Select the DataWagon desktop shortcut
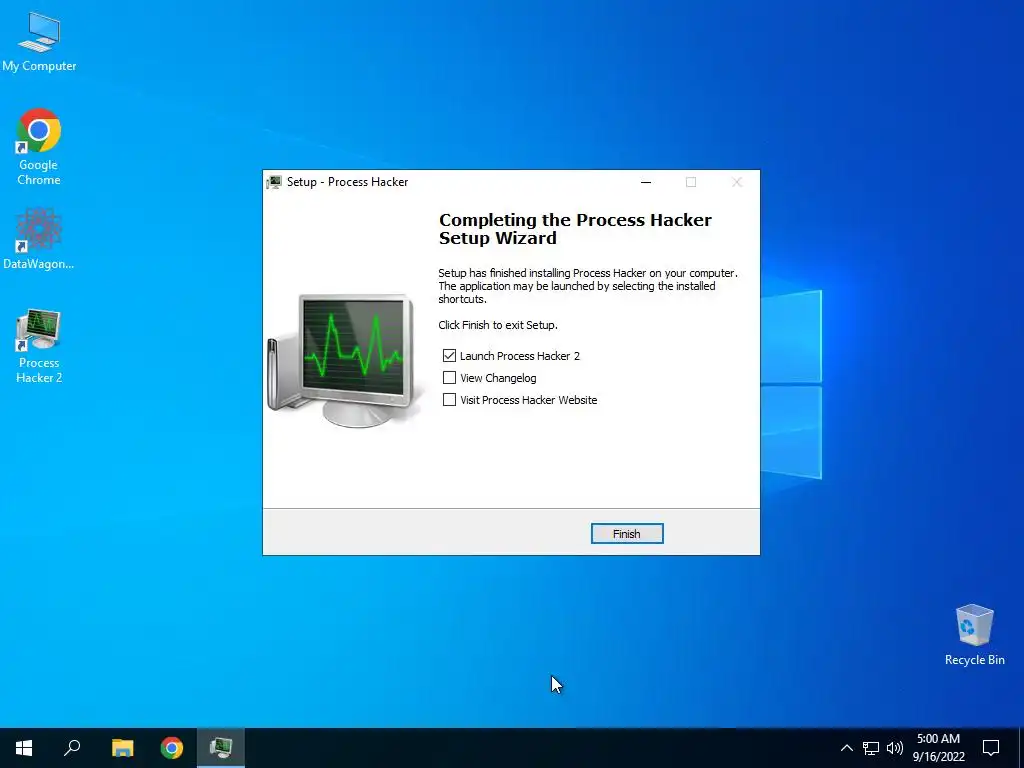1024x768 pixels. (39, 238)
